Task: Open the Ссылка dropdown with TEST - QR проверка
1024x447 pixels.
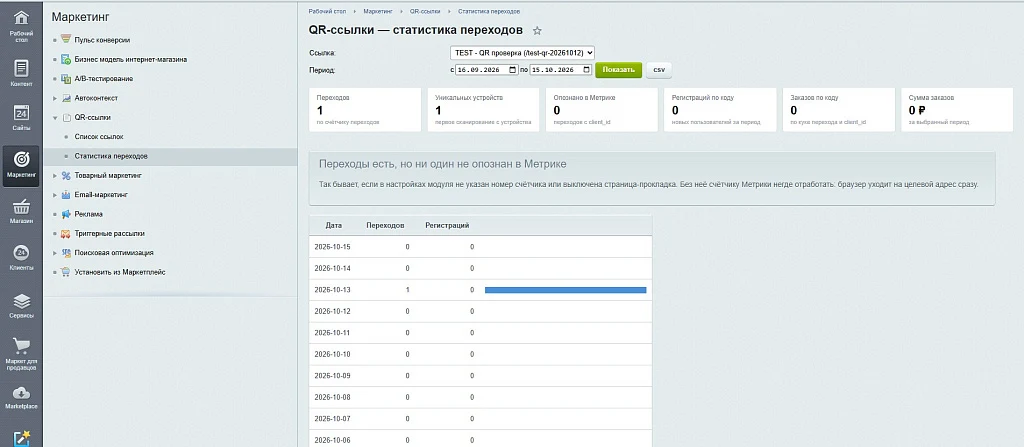Action: [522, 53]
